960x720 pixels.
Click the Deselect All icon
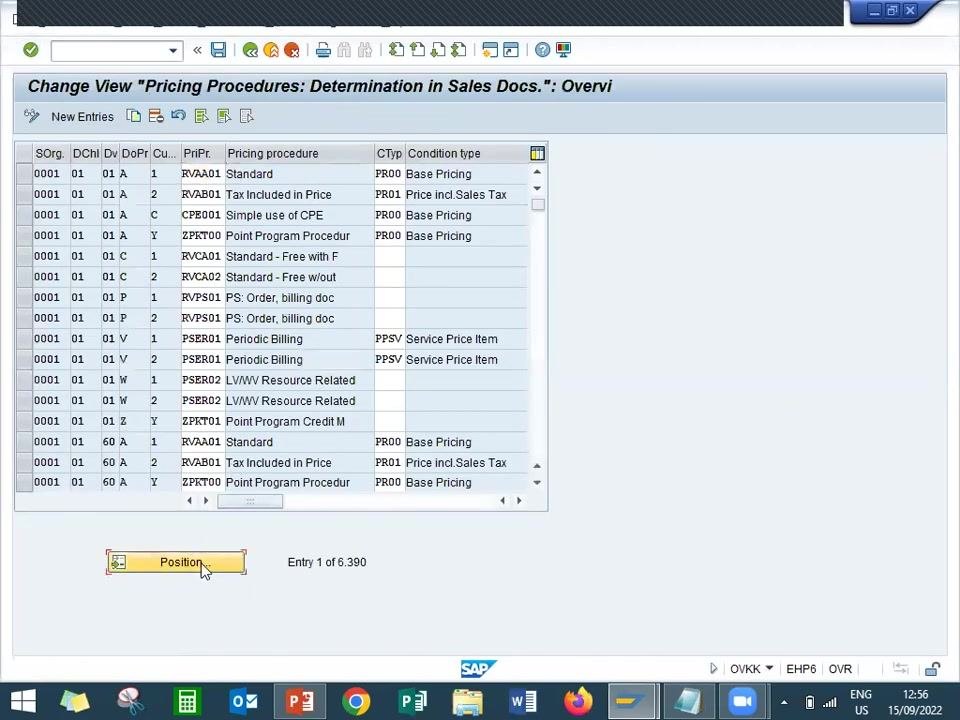[x=246, y=116]
